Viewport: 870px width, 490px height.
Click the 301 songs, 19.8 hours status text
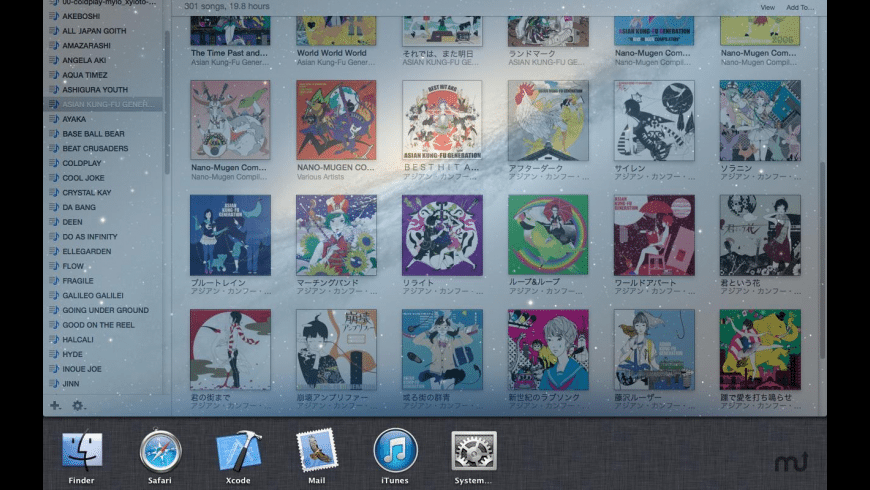pos(227,6)
